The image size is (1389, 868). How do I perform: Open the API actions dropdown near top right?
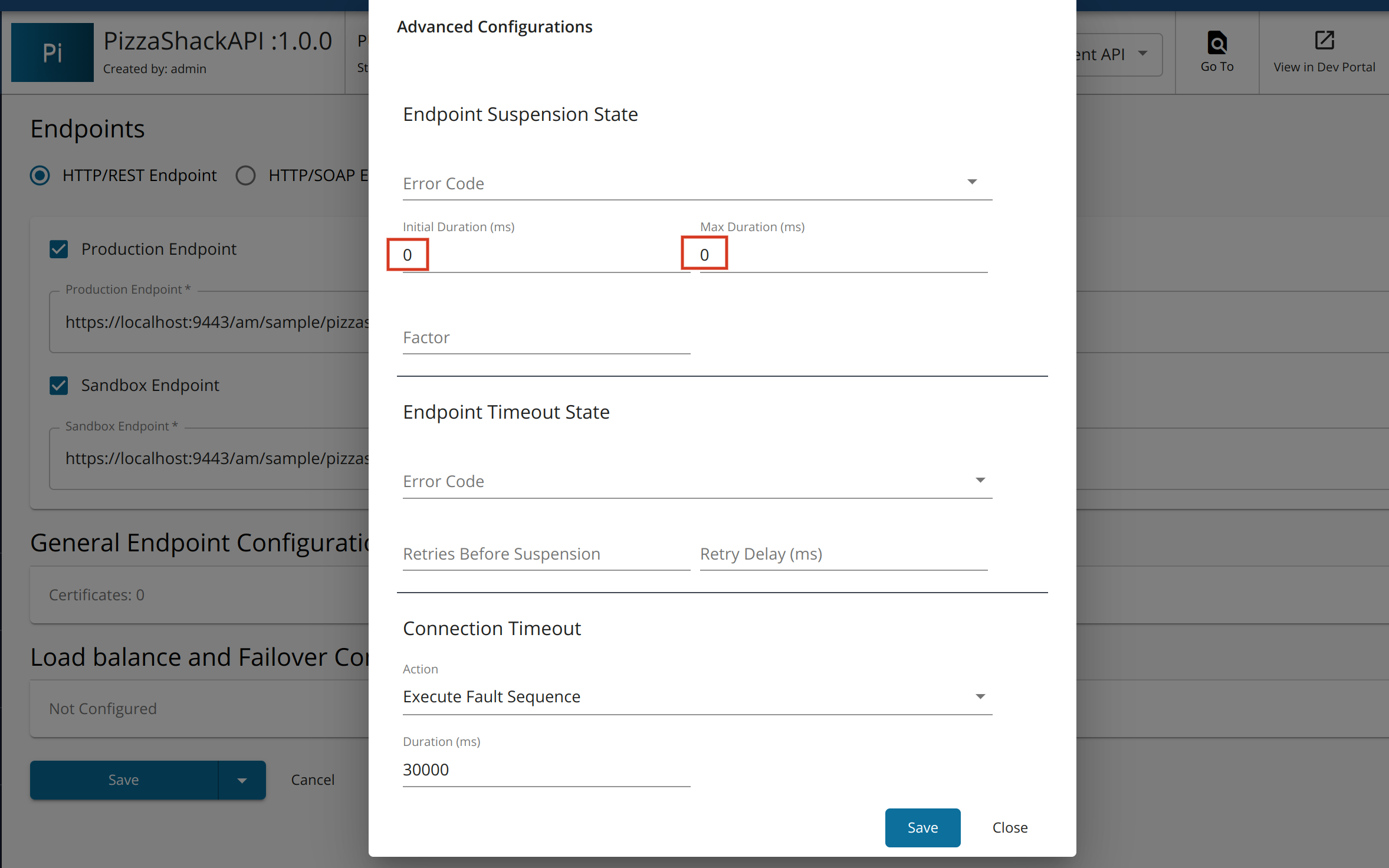(x=1143, y=54)
